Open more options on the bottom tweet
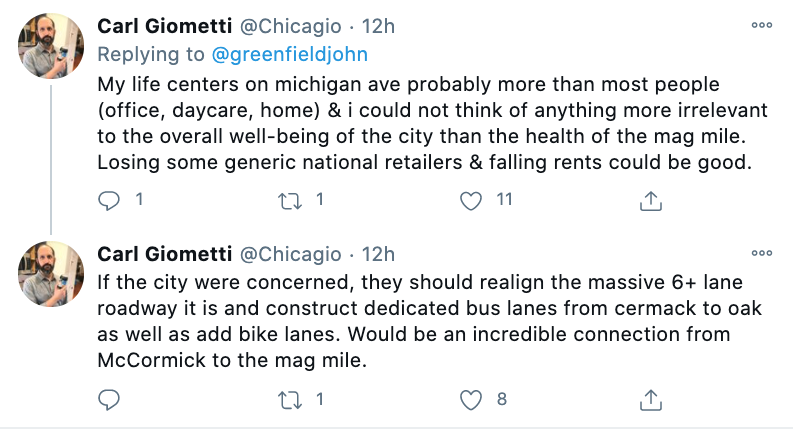The height and width of the screenshot is (430, 793). pos(761,253)
